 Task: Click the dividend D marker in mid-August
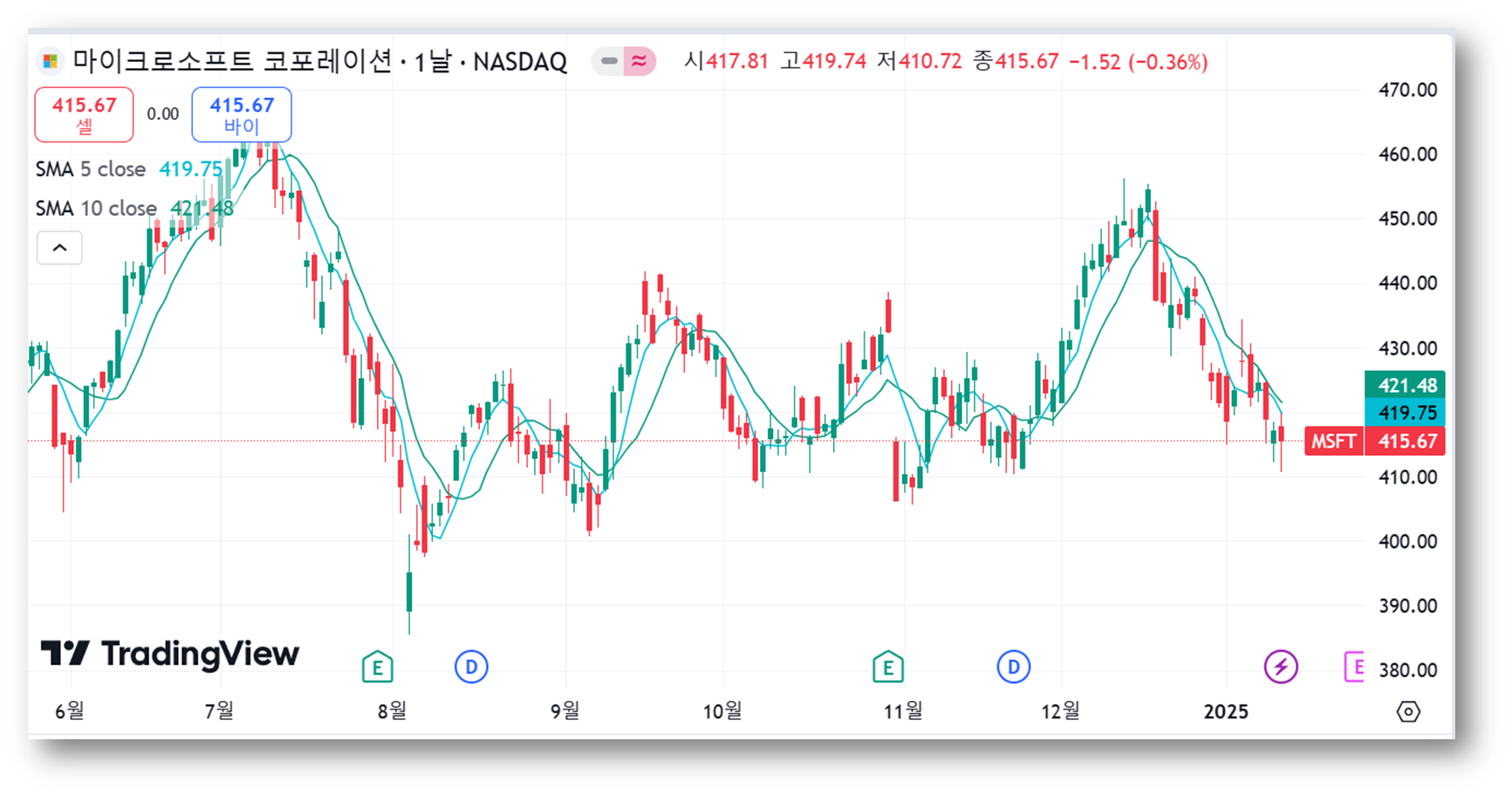pos(471,668)
